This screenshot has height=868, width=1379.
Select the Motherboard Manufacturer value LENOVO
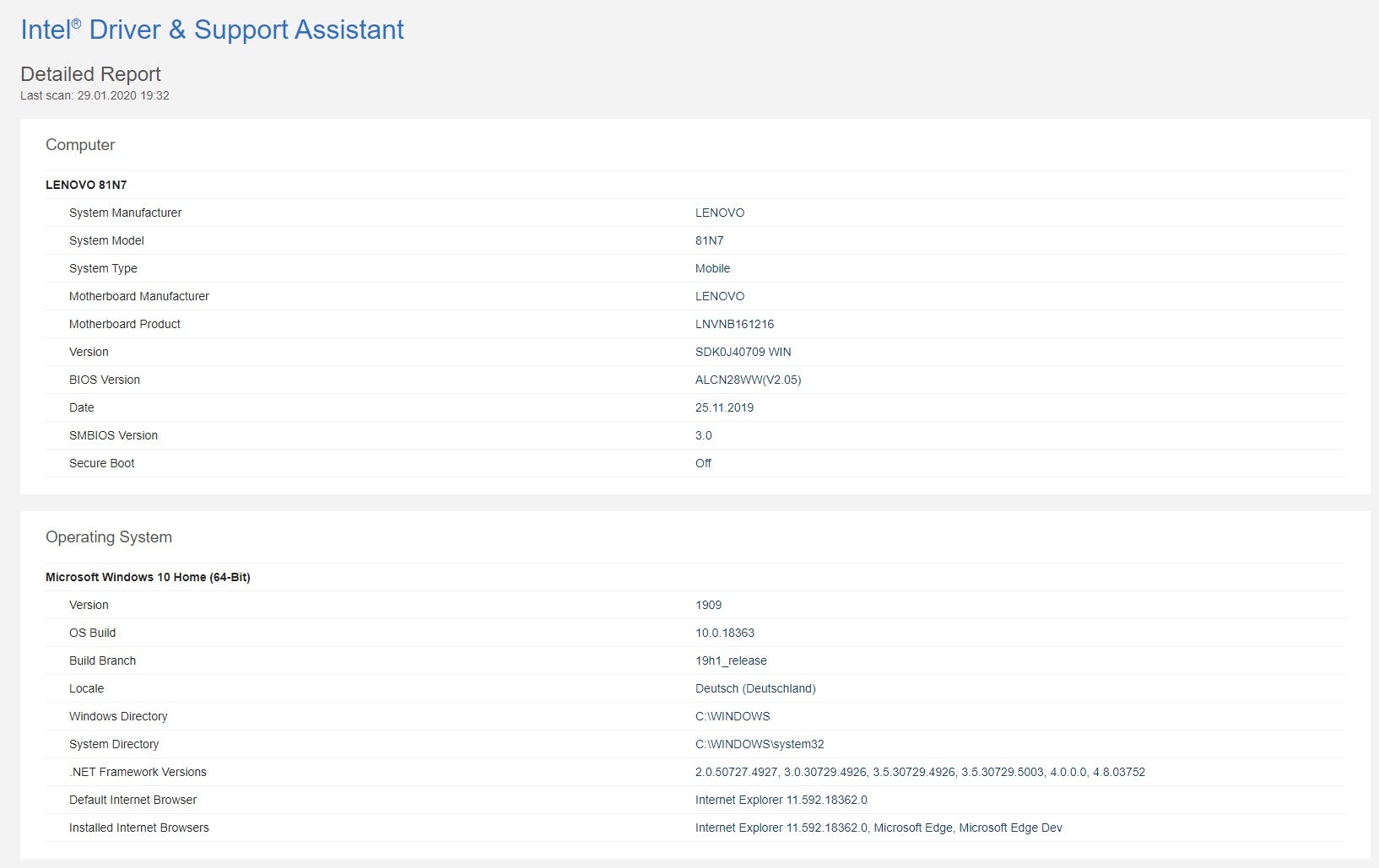click(720, 296)
